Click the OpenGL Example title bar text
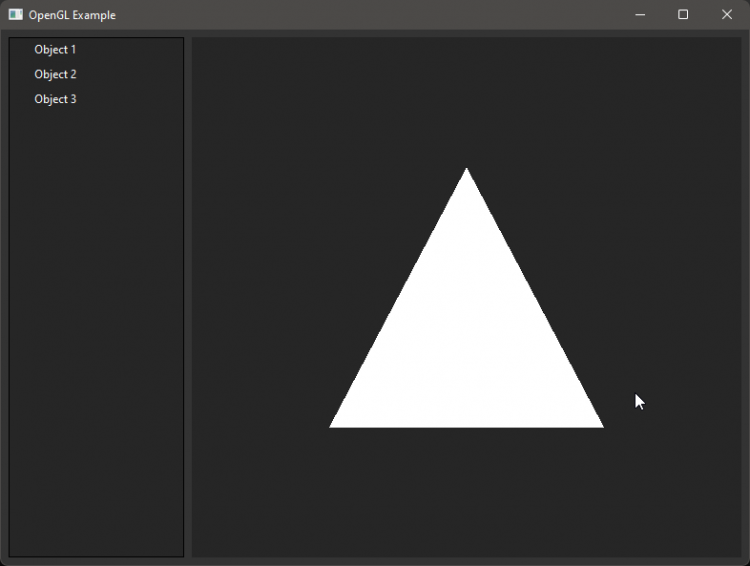The image size is (750, 566). pos(72,15)
